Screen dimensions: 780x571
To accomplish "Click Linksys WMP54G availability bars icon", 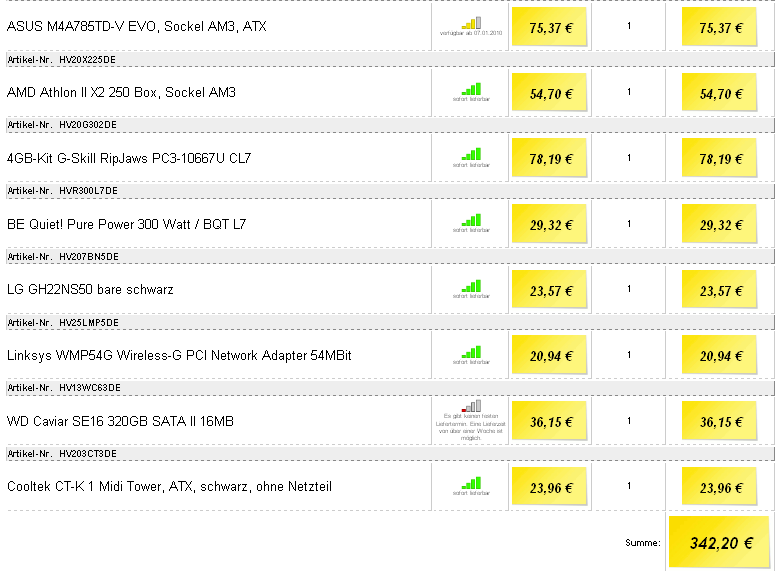I will tap(471, 352).
